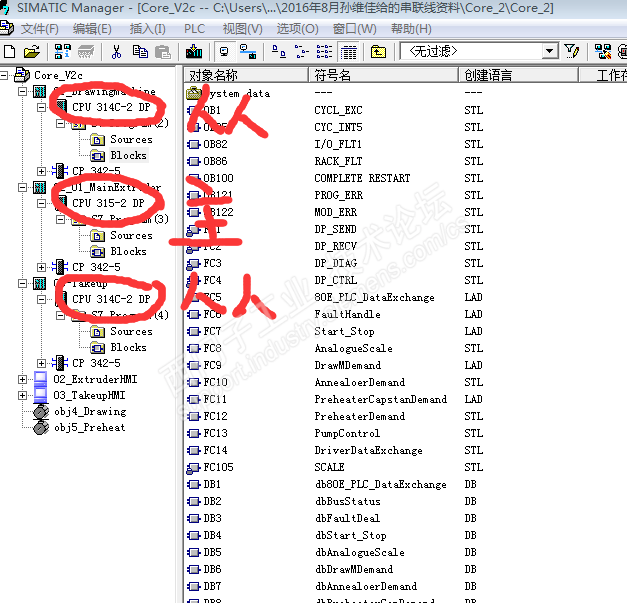Click the FC105 block icon
Viewport: 627px width, 603px height.
tap(194, 467)
